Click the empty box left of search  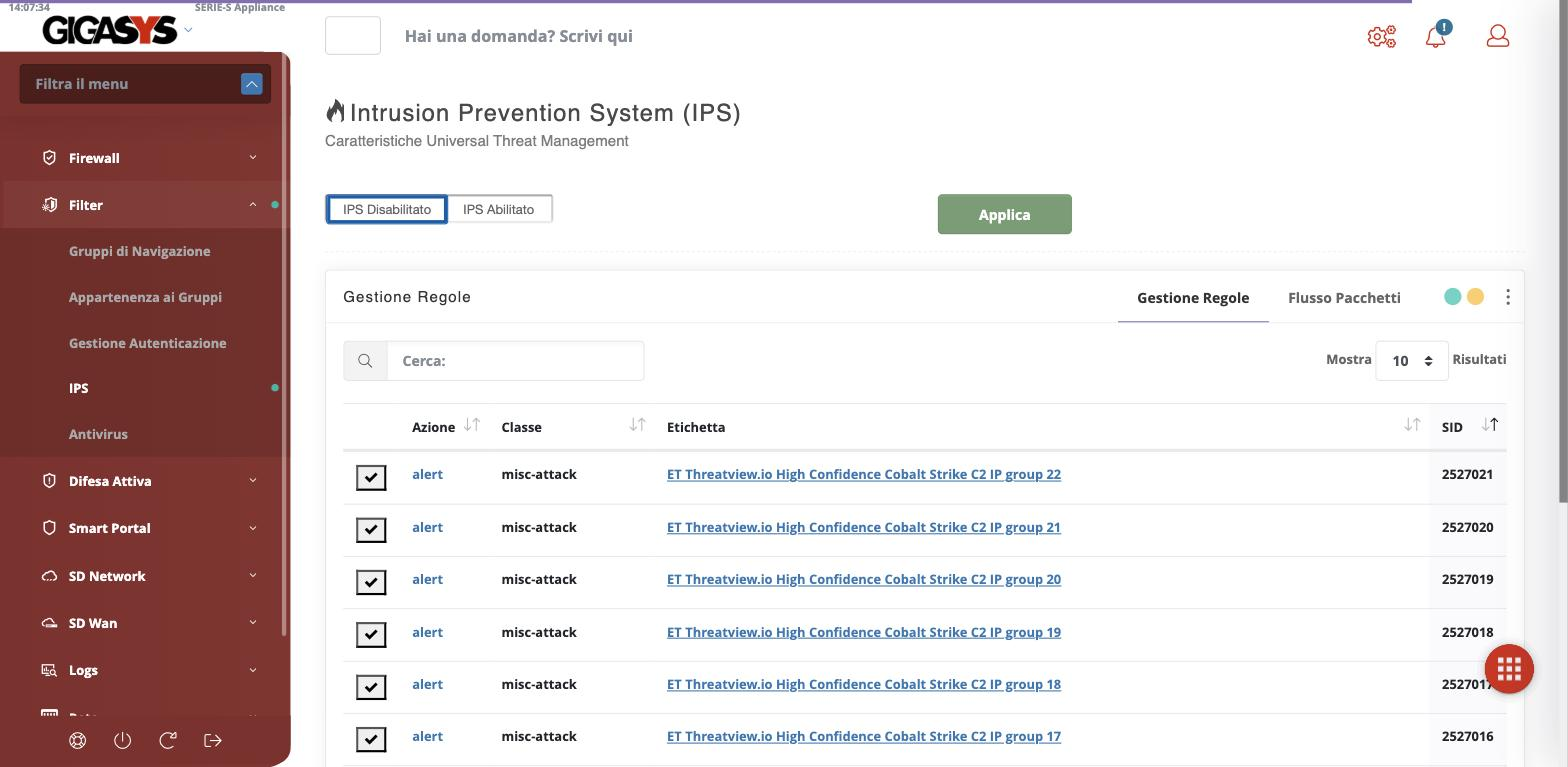pos(353,36)
